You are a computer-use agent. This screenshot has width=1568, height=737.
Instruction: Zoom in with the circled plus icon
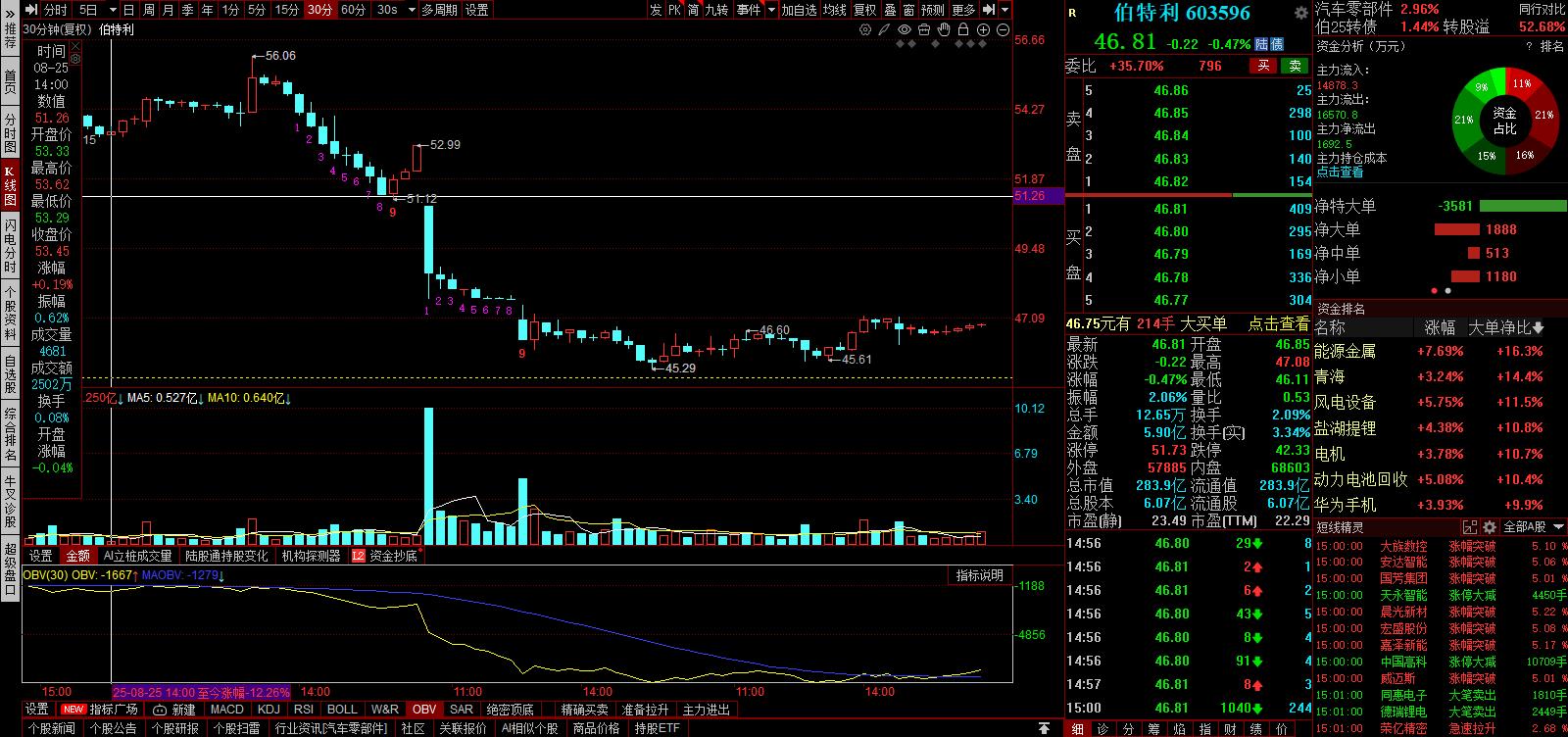(983, 30)
